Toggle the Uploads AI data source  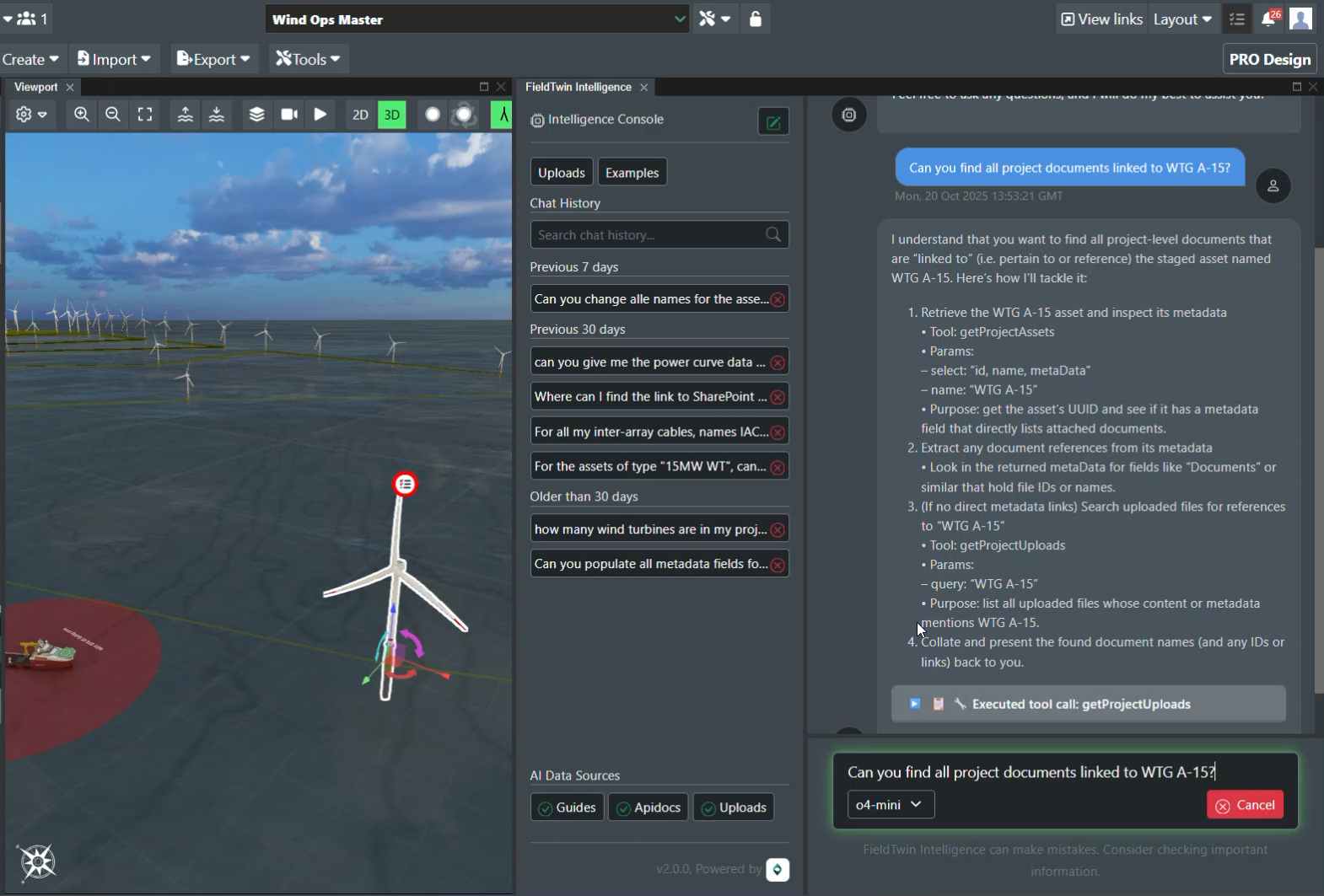coord(734,807)
